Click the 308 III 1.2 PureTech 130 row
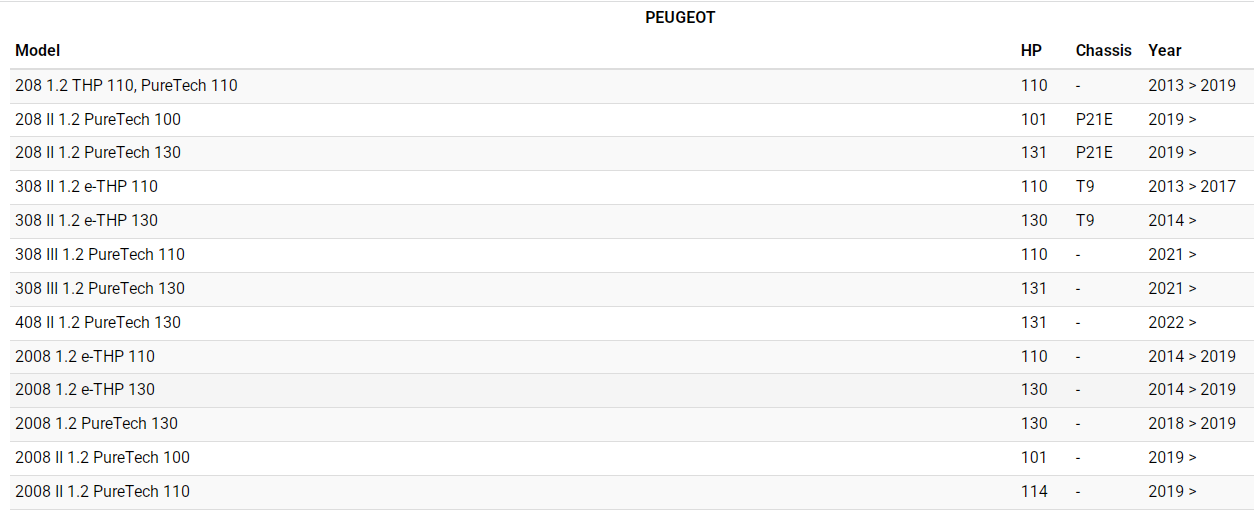1254x510 pixels. pyautogui.click(x=100, y=288)
